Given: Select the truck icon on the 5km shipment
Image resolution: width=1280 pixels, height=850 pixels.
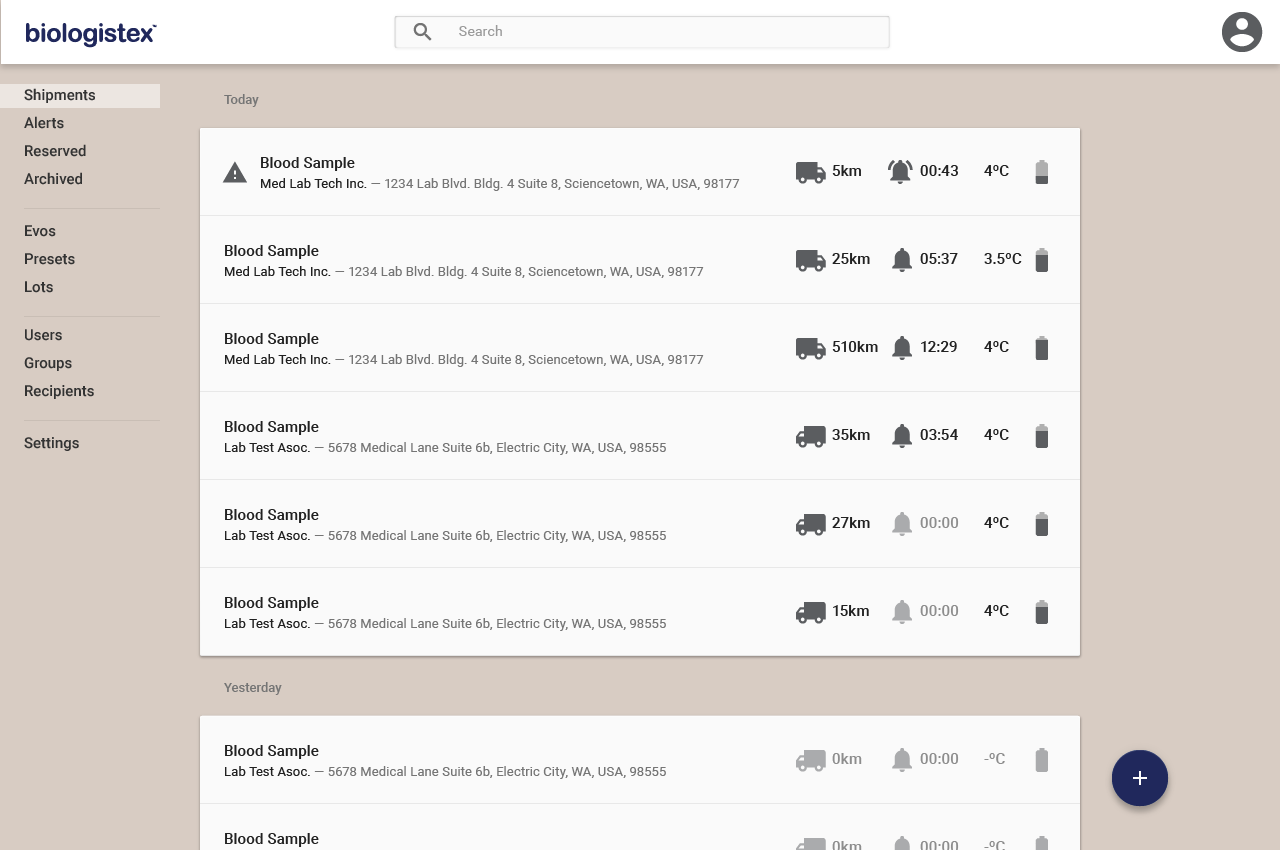Looking at the screenshot, I should click(810, 171).
